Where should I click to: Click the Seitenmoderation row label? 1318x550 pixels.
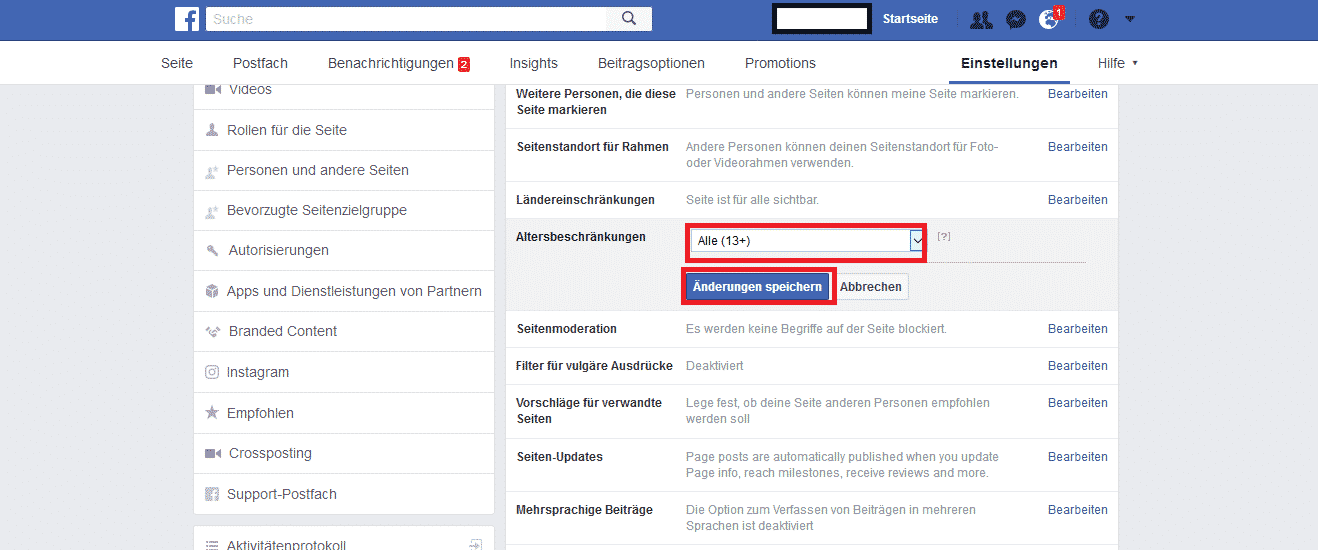567,329
